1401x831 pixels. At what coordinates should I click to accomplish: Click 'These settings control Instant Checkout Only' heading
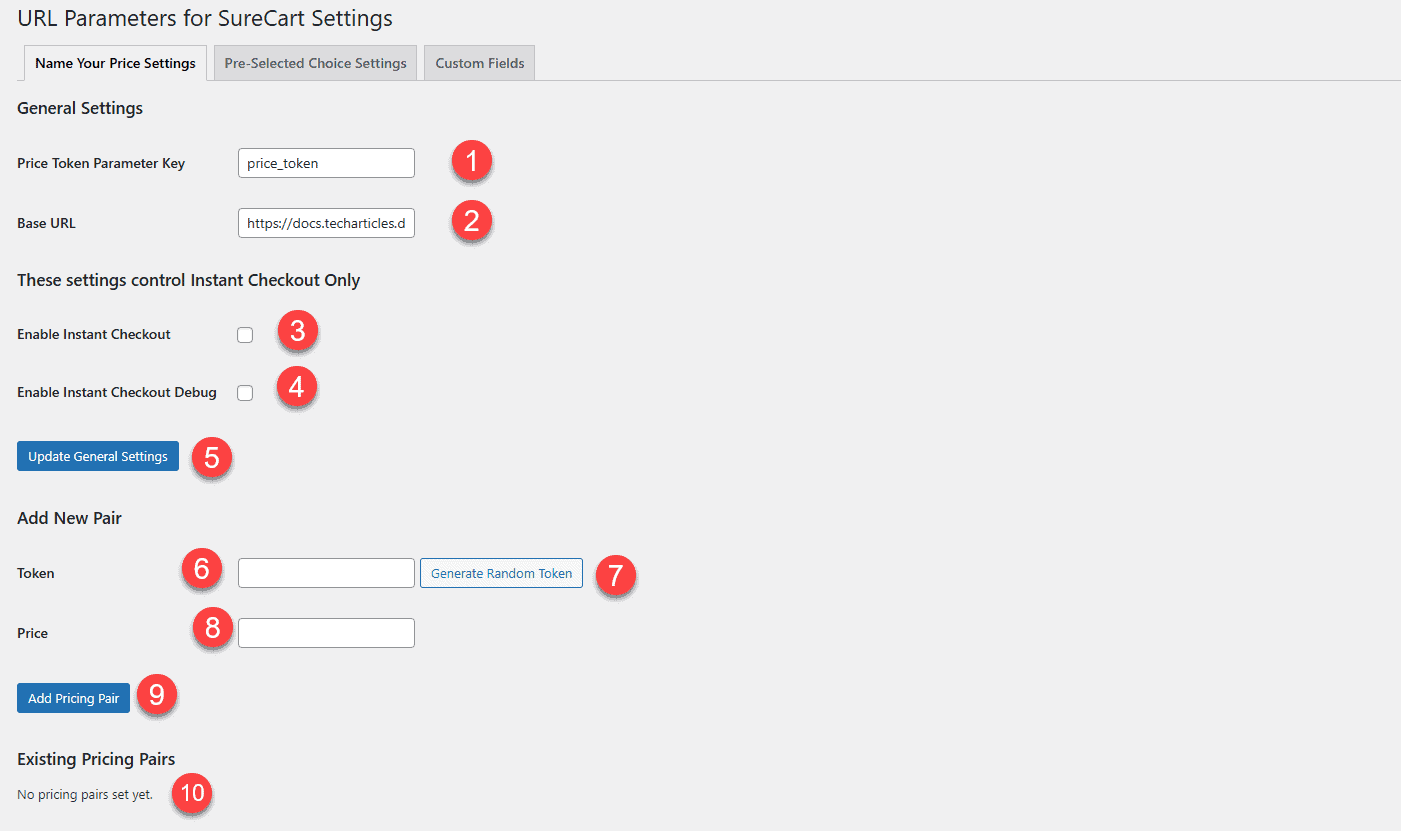(x=189, y=280)
